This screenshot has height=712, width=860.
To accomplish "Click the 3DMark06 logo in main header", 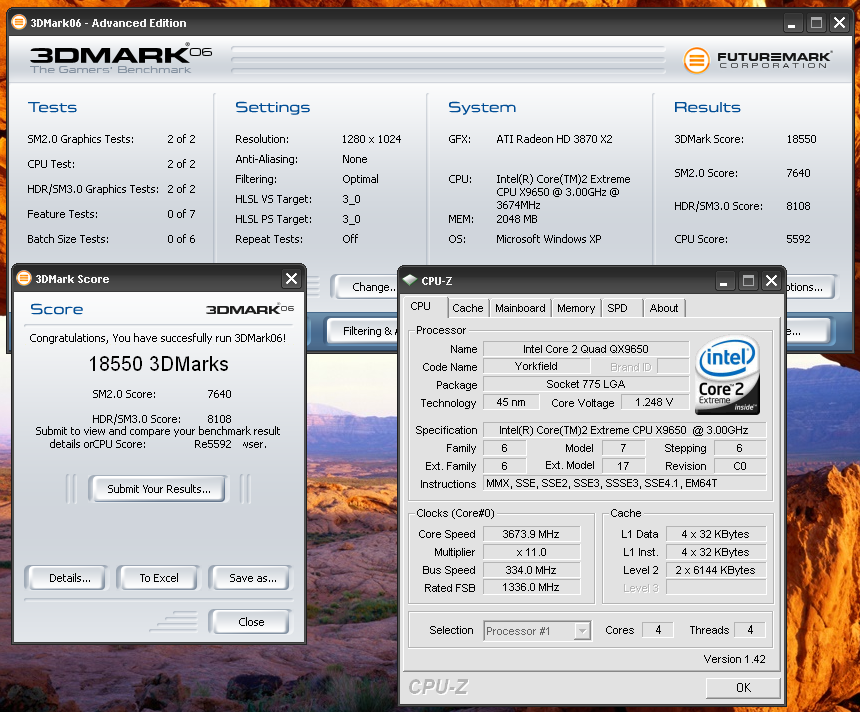I will click(x=121, y=59).
